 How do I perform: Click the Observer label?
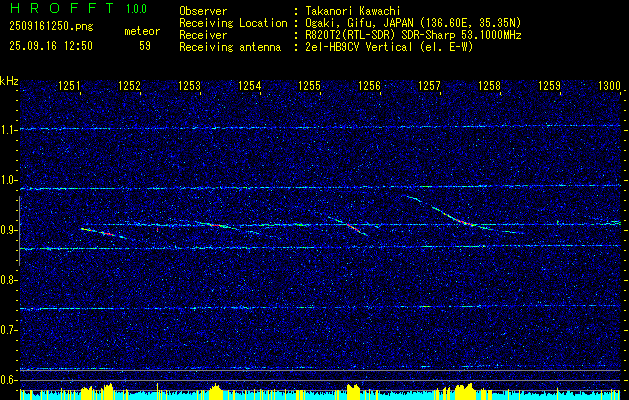coord(203,11)
